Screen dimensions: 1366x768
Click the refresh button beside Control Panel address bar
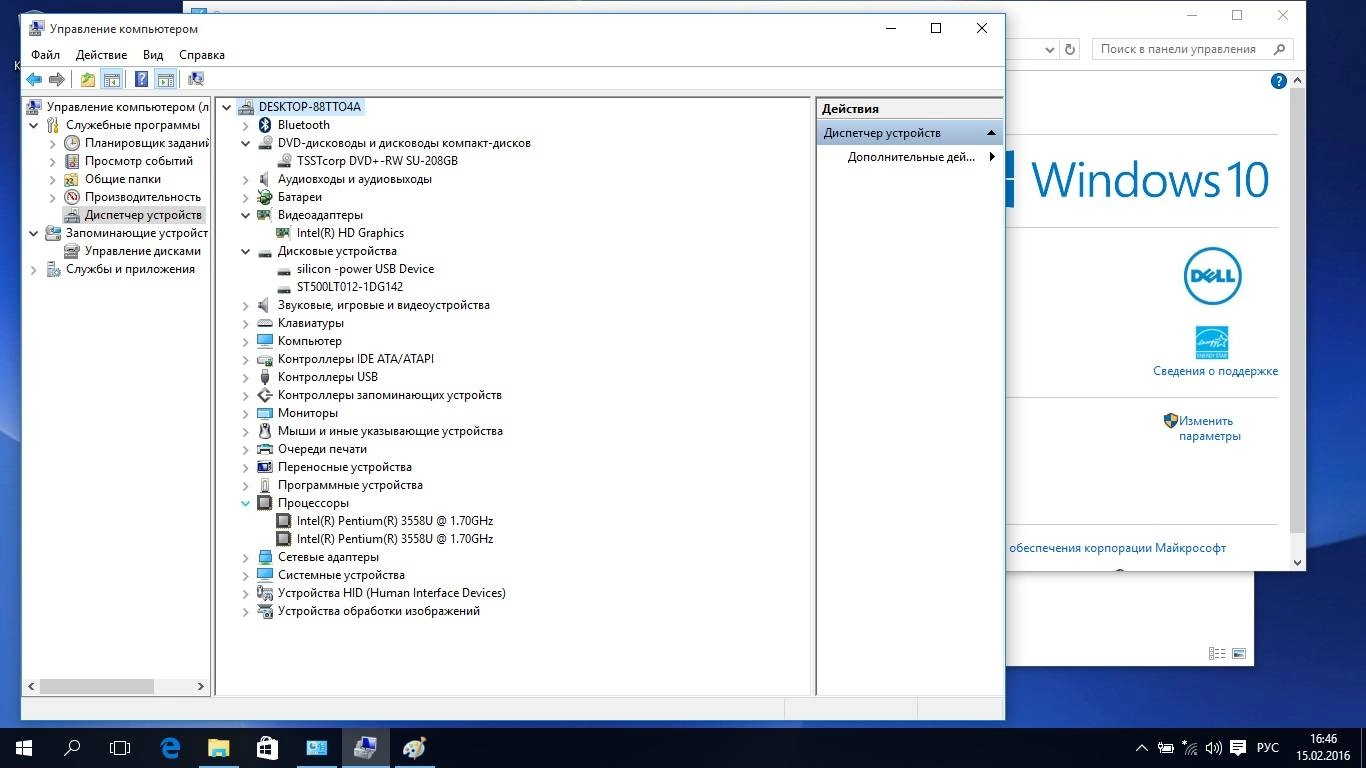[1070, 49]
